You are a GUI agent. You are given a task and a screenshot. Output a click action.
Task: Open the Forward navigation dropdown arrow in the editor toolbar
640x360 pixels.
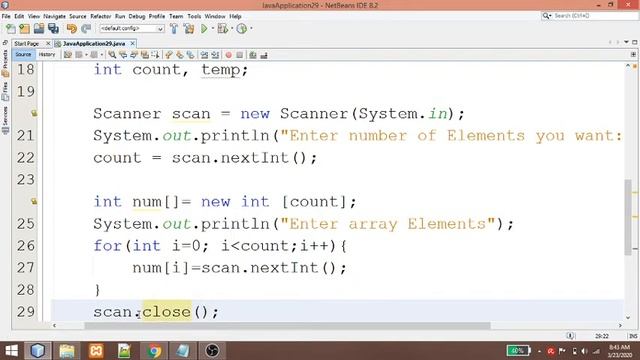click(x=102, y=55)
